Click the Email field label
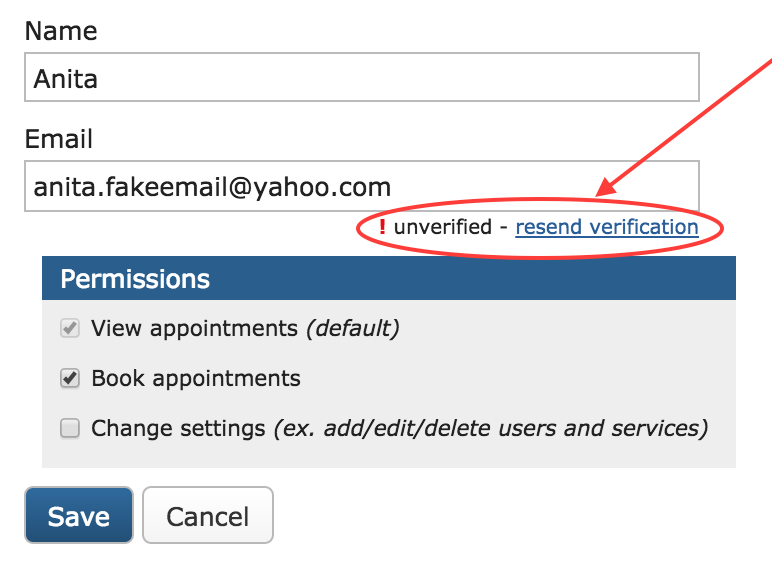 [x=59, y=139]
